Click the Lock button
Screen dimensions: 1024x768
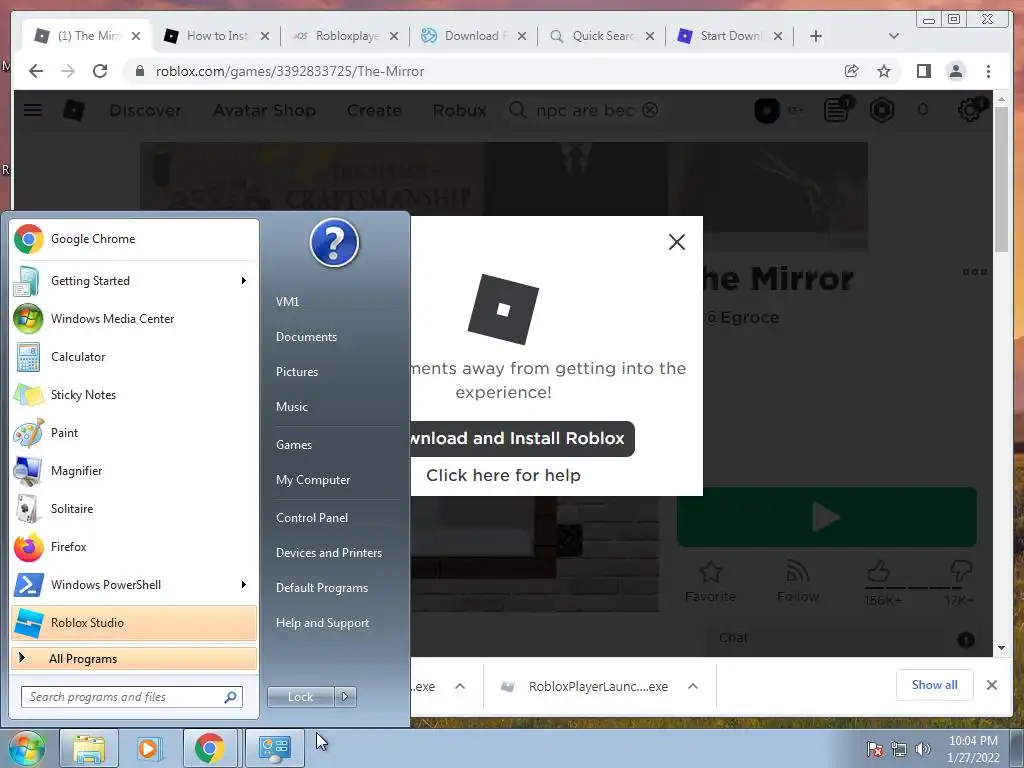point(300,697)
